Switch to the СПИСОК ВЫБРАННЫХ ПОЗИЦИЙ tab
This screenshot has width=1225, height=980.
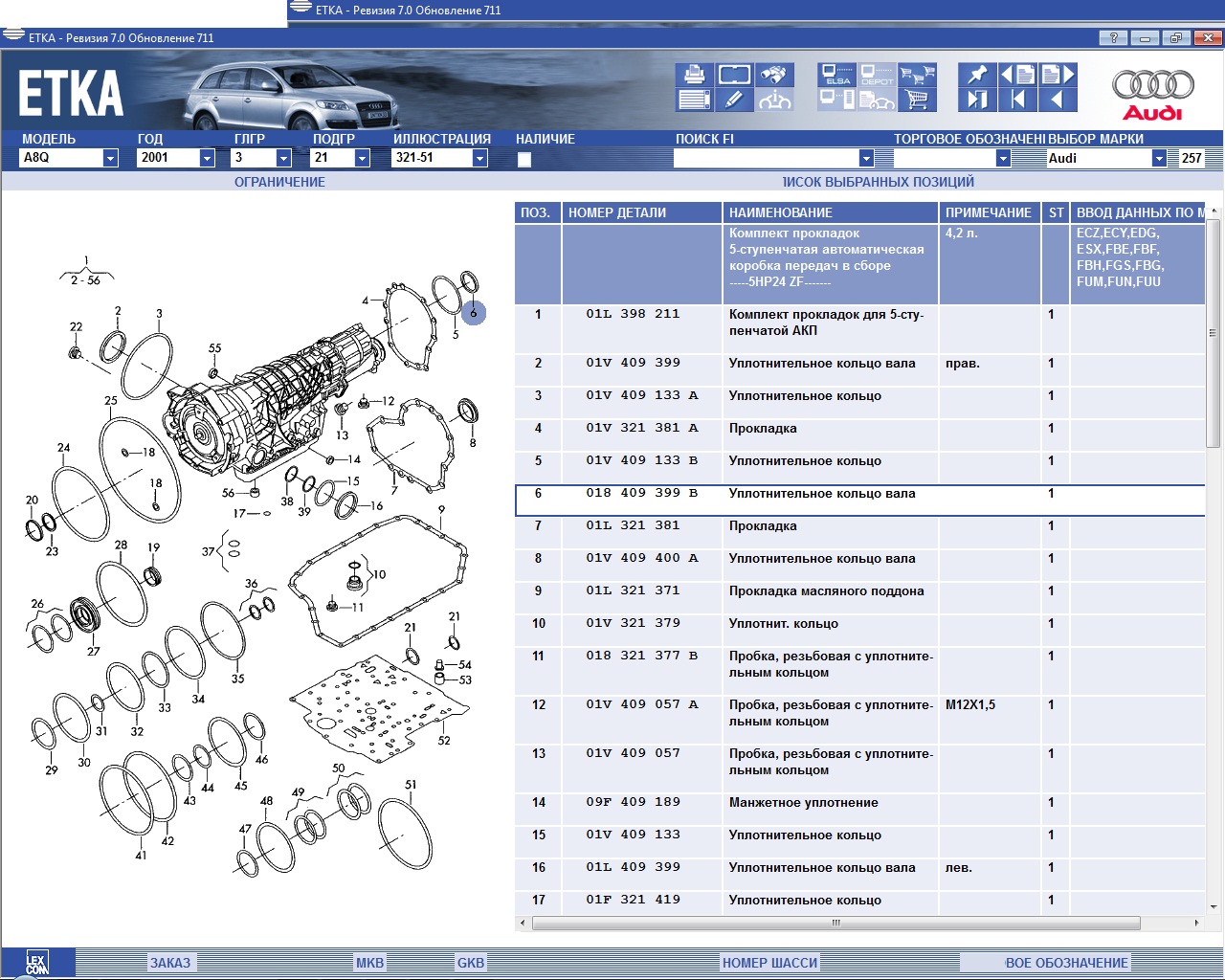878,182
